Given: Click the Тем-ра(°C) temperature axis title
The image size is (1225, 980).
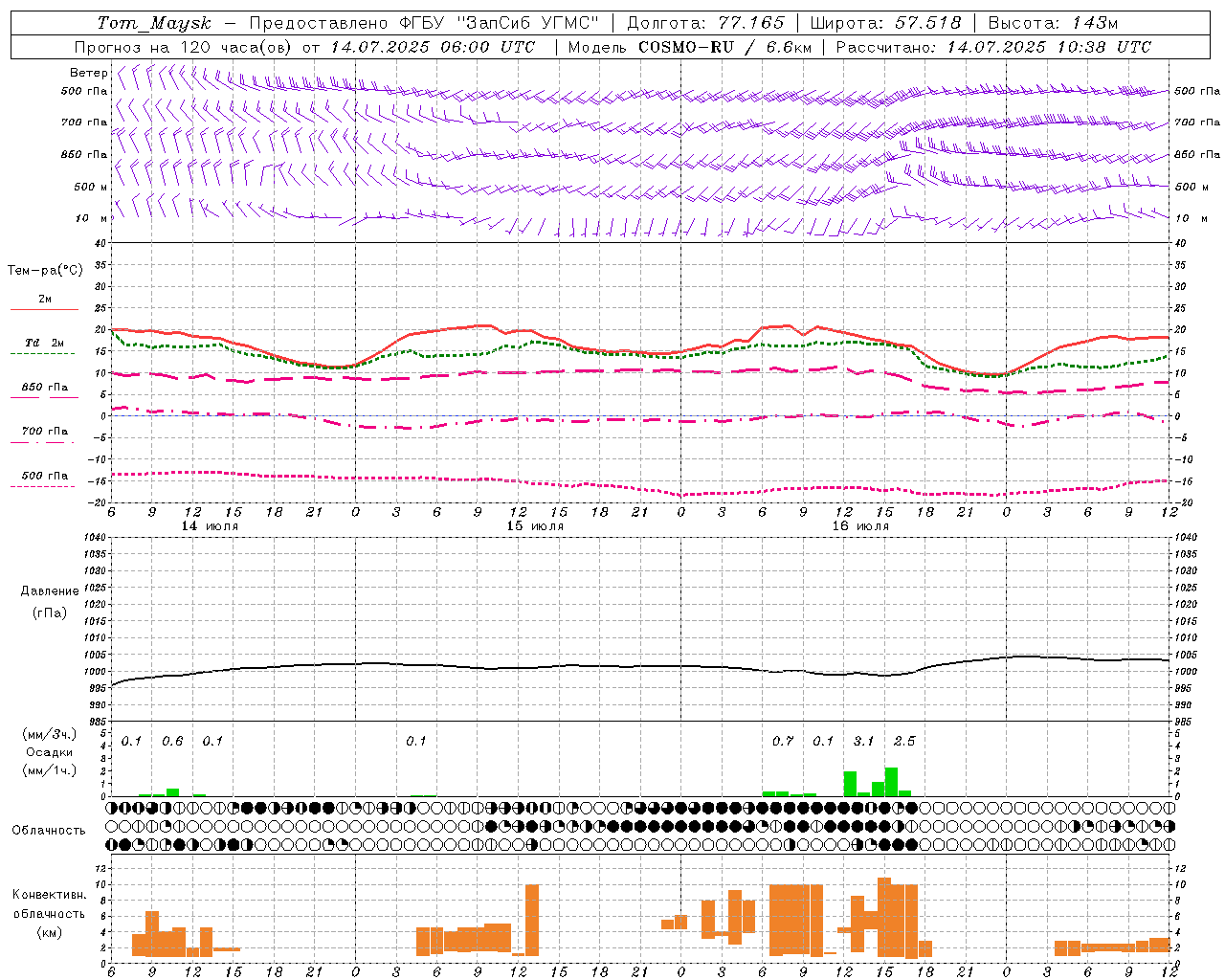Looking at the screenshot, I should click(x=45, y=271).
